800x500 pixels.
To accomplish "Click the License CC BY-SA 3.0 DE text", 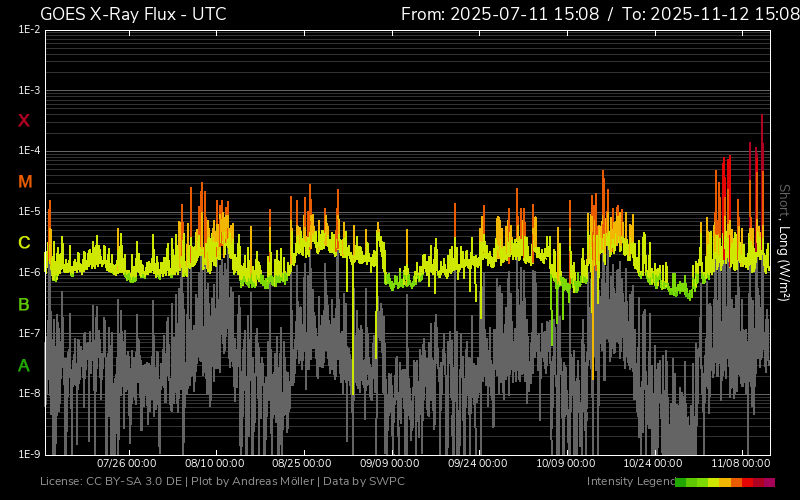I will (x=109, y=482).
